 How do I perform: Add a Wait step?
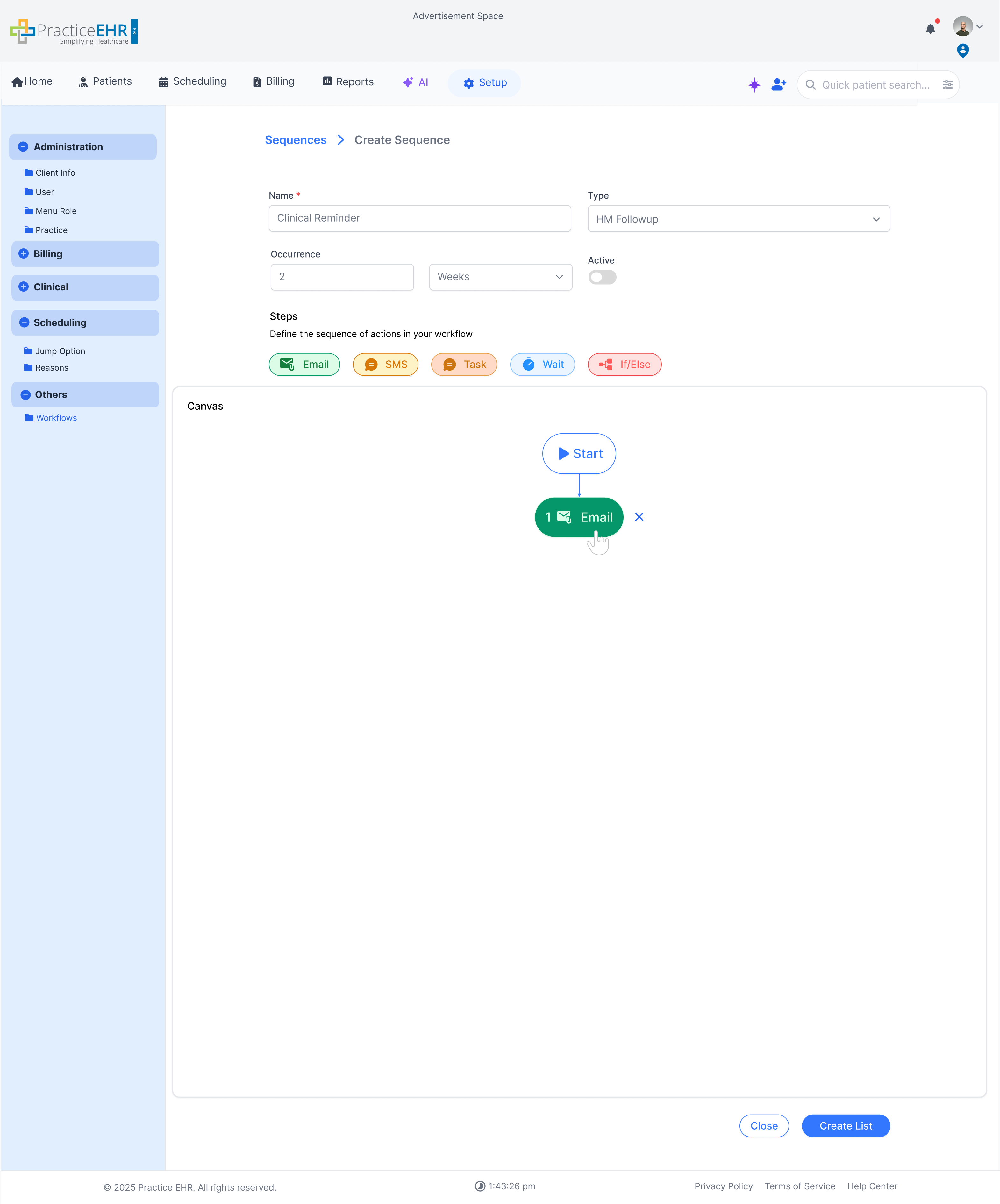click(542, 365)
